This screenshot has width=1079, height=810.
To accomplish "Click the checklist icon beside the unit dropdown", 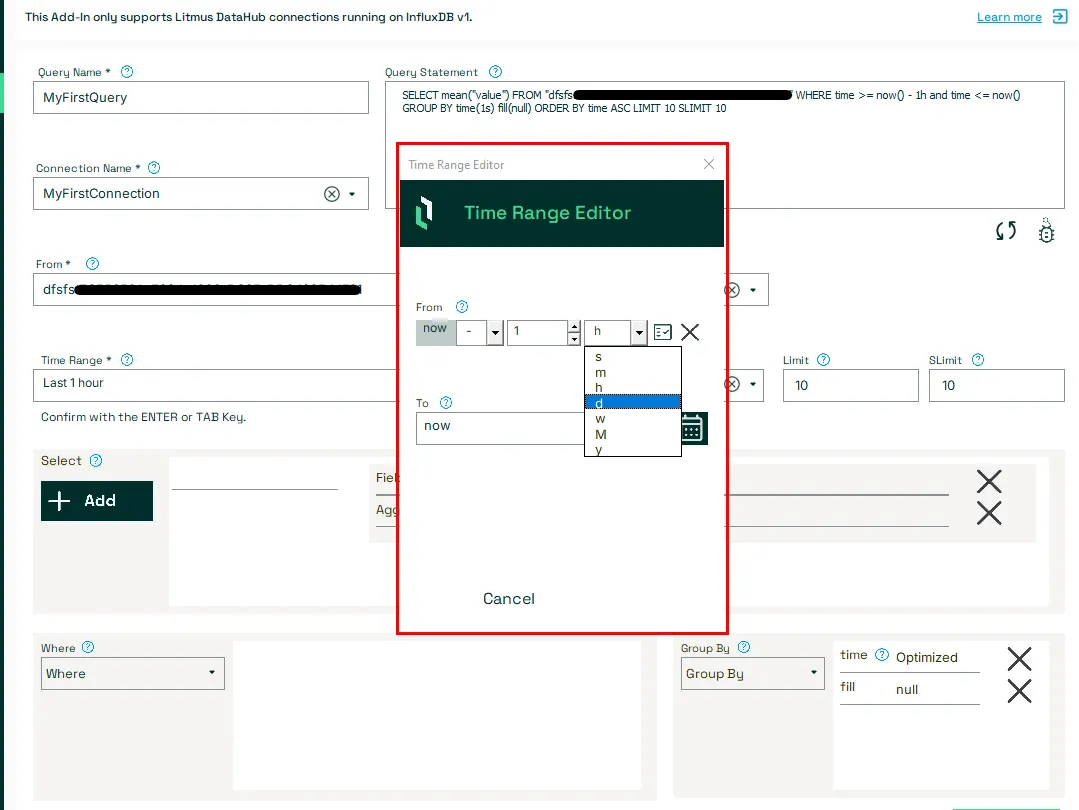I will point(663,332).
